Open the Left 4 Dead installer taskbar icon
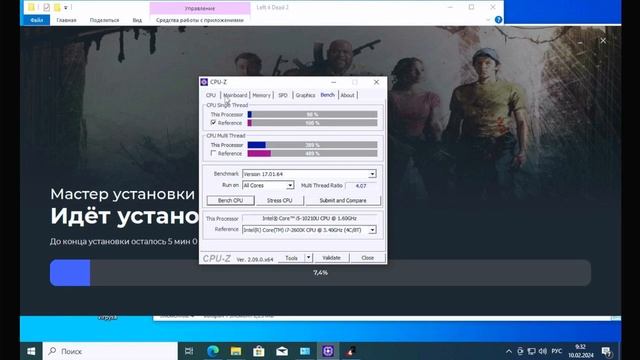The height and width of the screenshot is (360, 640). 351,351
